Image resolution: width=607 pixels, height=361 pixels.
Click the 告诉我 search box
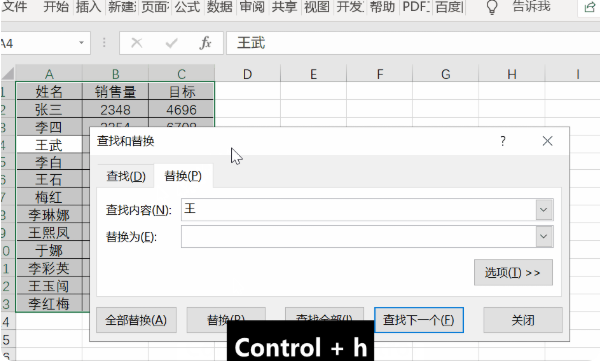[x=531, y=7]
